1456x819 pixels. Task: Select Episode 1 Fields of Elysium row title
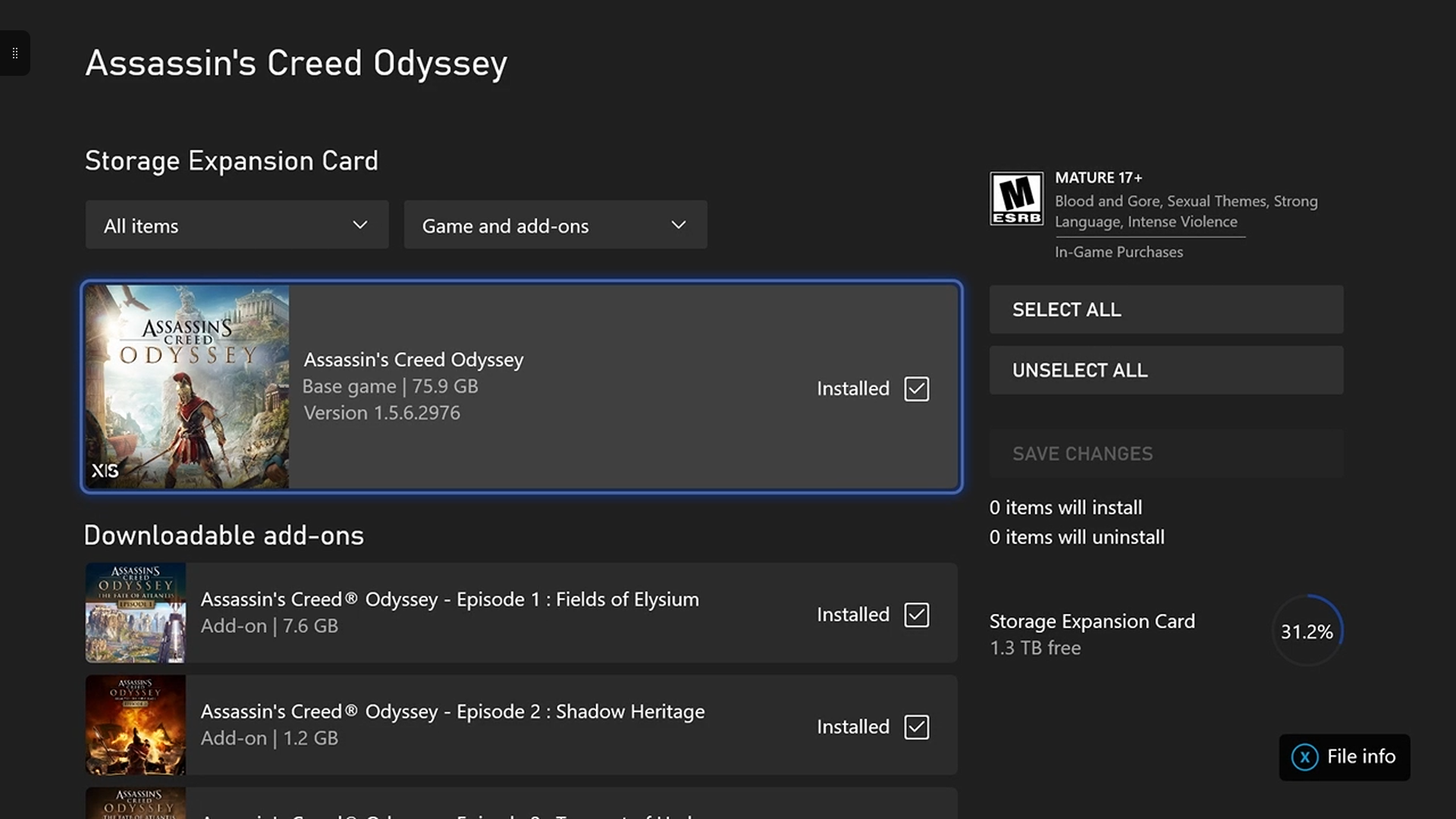[x=449, y=600]
